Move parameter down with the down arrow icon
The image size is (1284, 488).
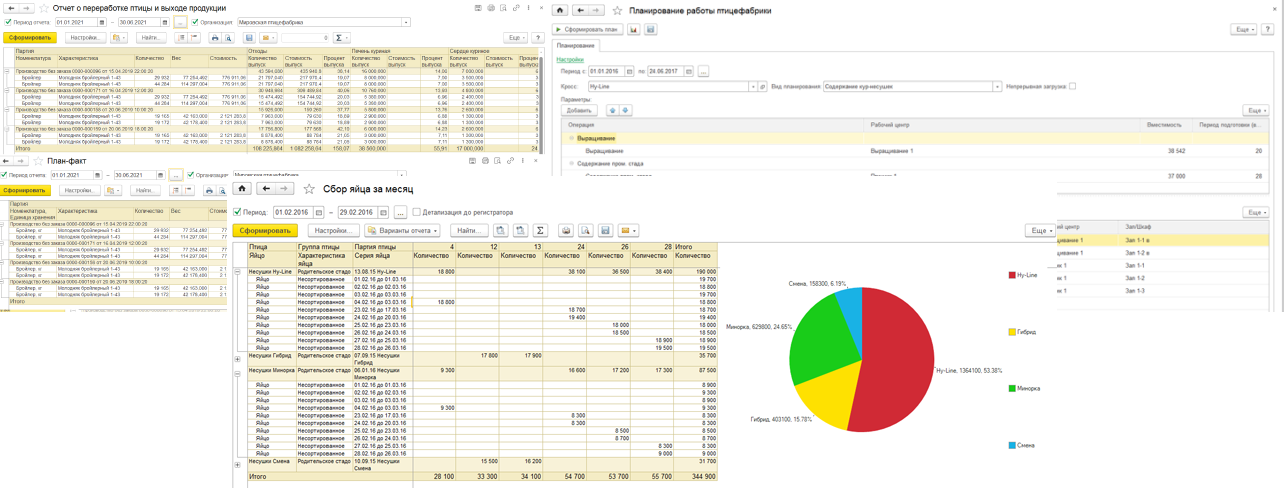[625, 111]
